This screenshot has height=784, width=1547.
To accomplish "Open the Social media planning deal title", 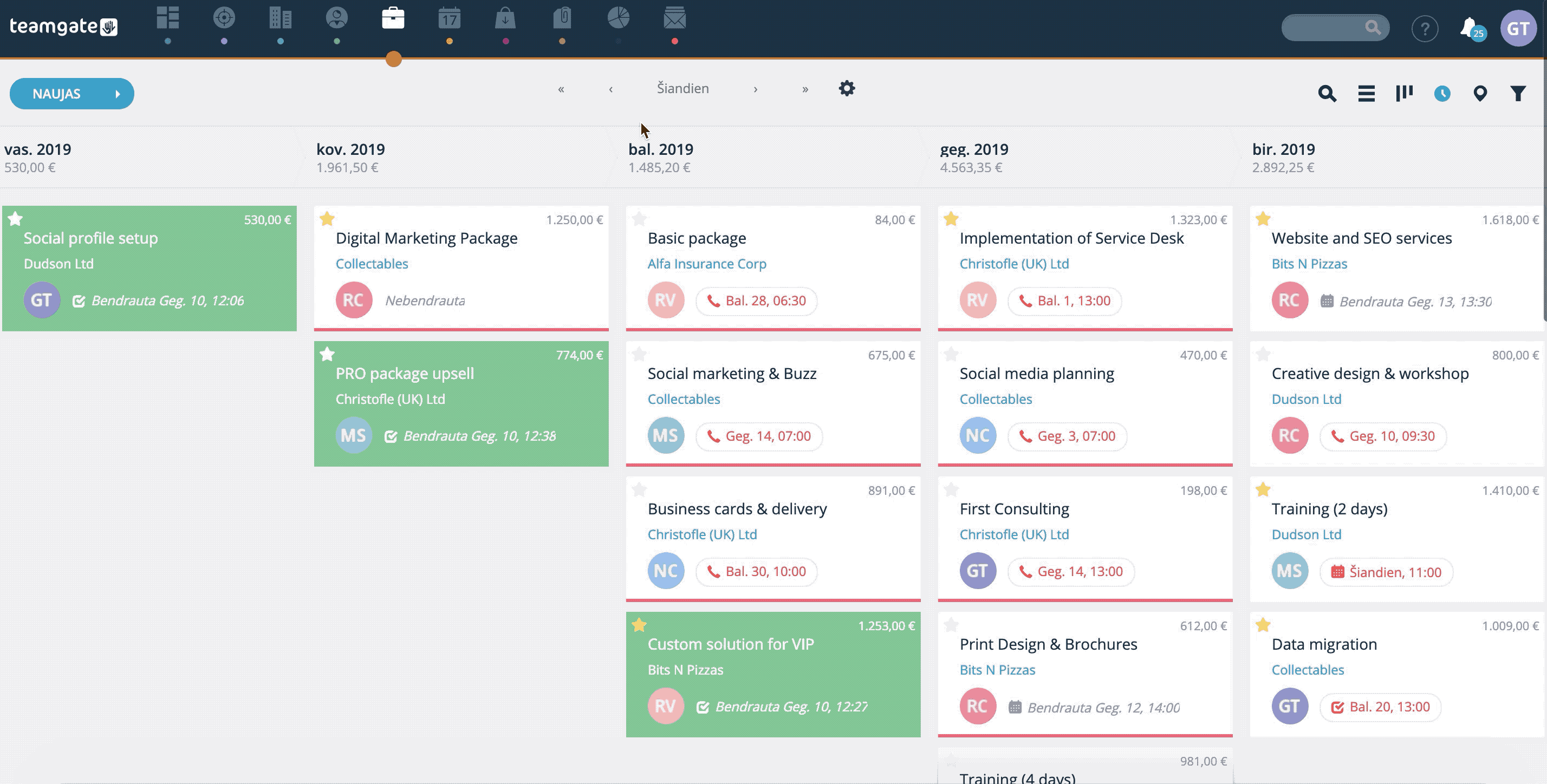I will (1037, 374).
